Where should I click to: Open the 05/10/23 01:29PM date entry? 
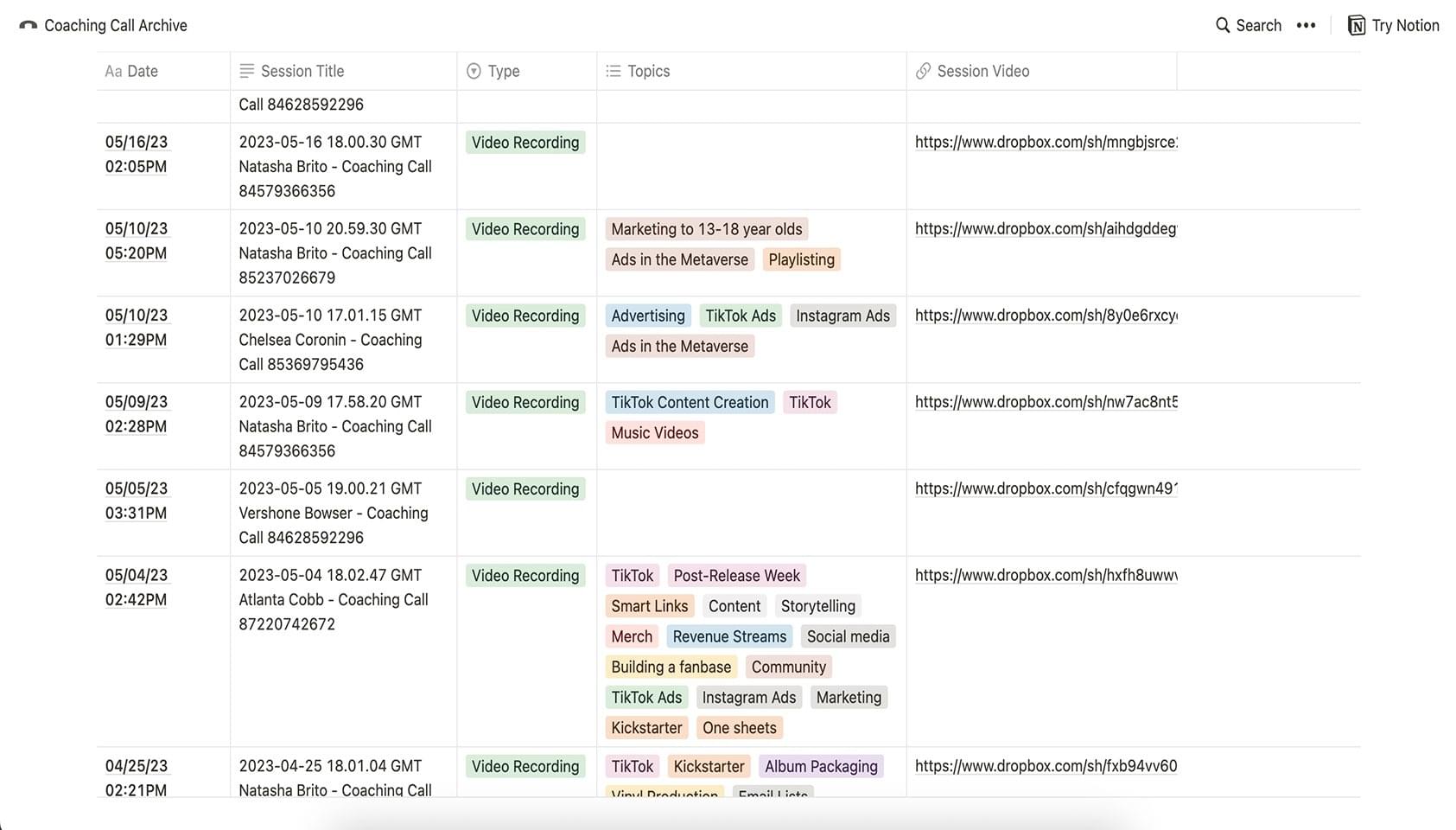click(x=137, y=327)
